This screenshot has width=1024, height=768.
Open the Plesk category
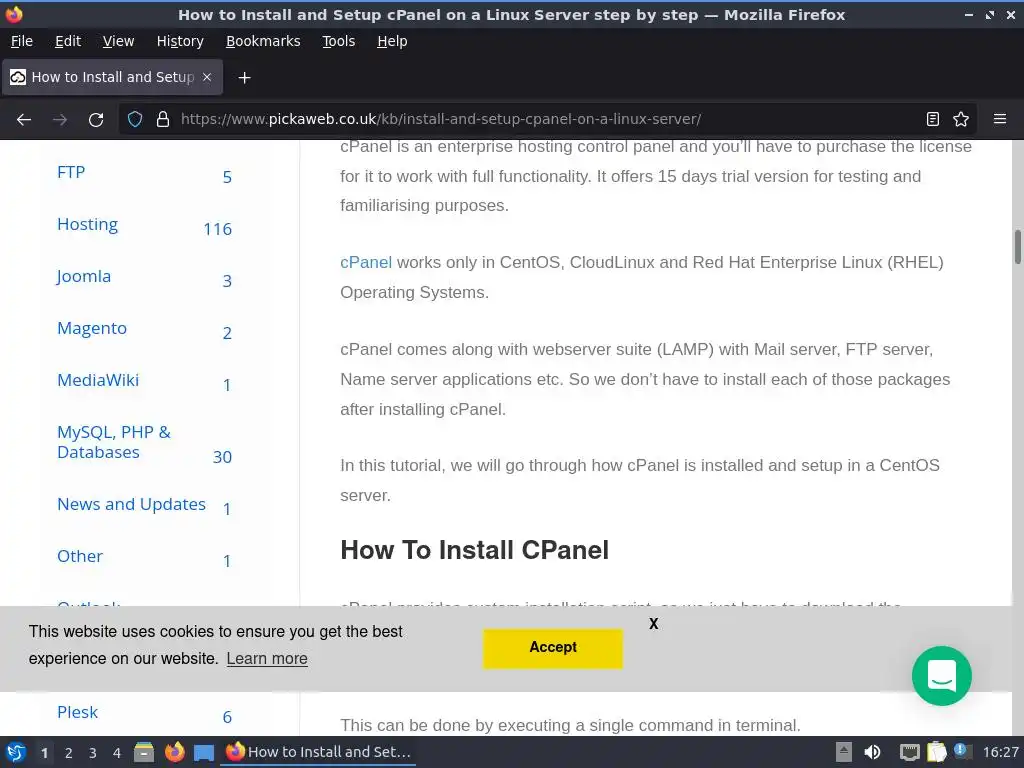click(x=77, y=712)
